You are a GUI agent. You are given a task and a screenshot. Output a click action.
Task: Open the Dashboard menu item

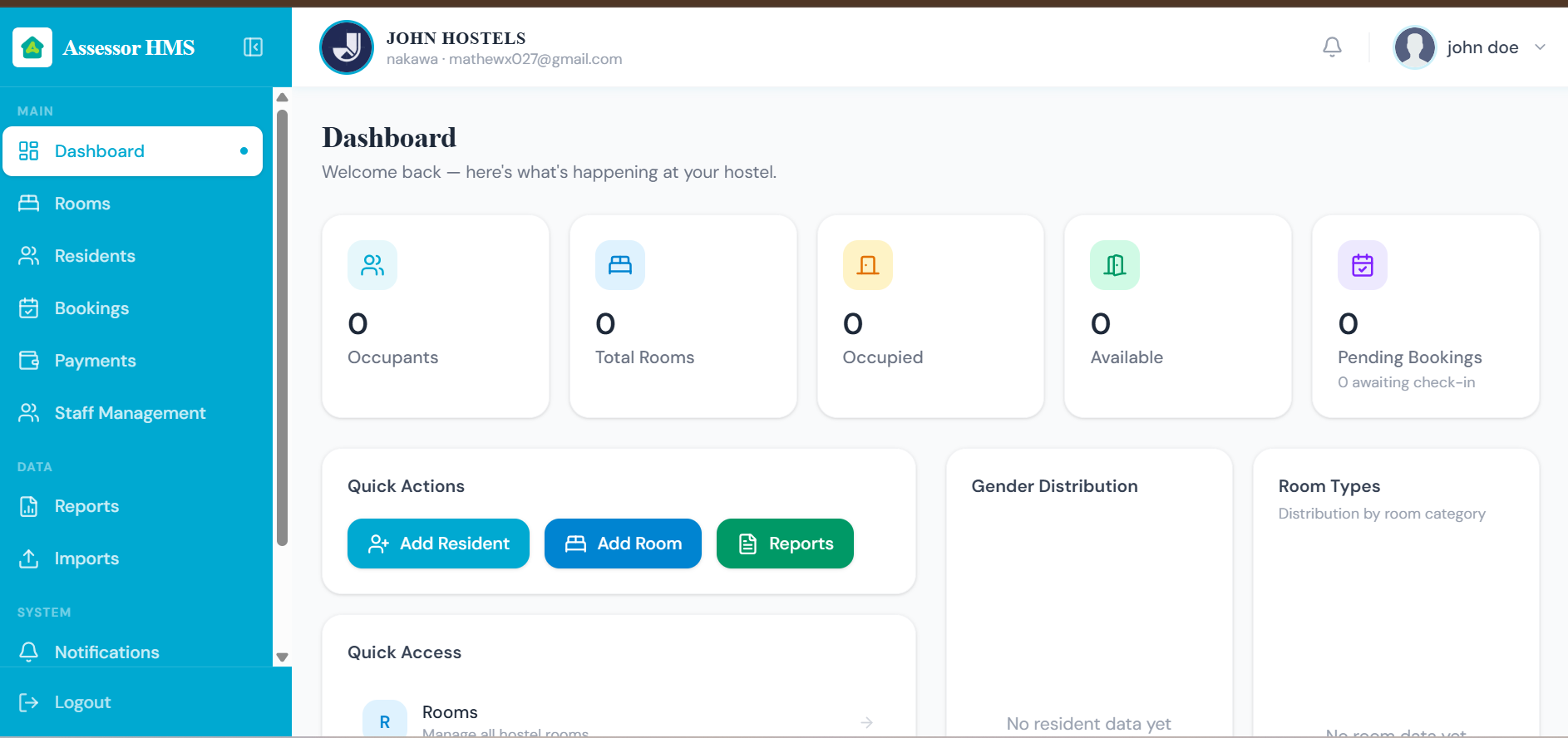click(x=133, y=151)
